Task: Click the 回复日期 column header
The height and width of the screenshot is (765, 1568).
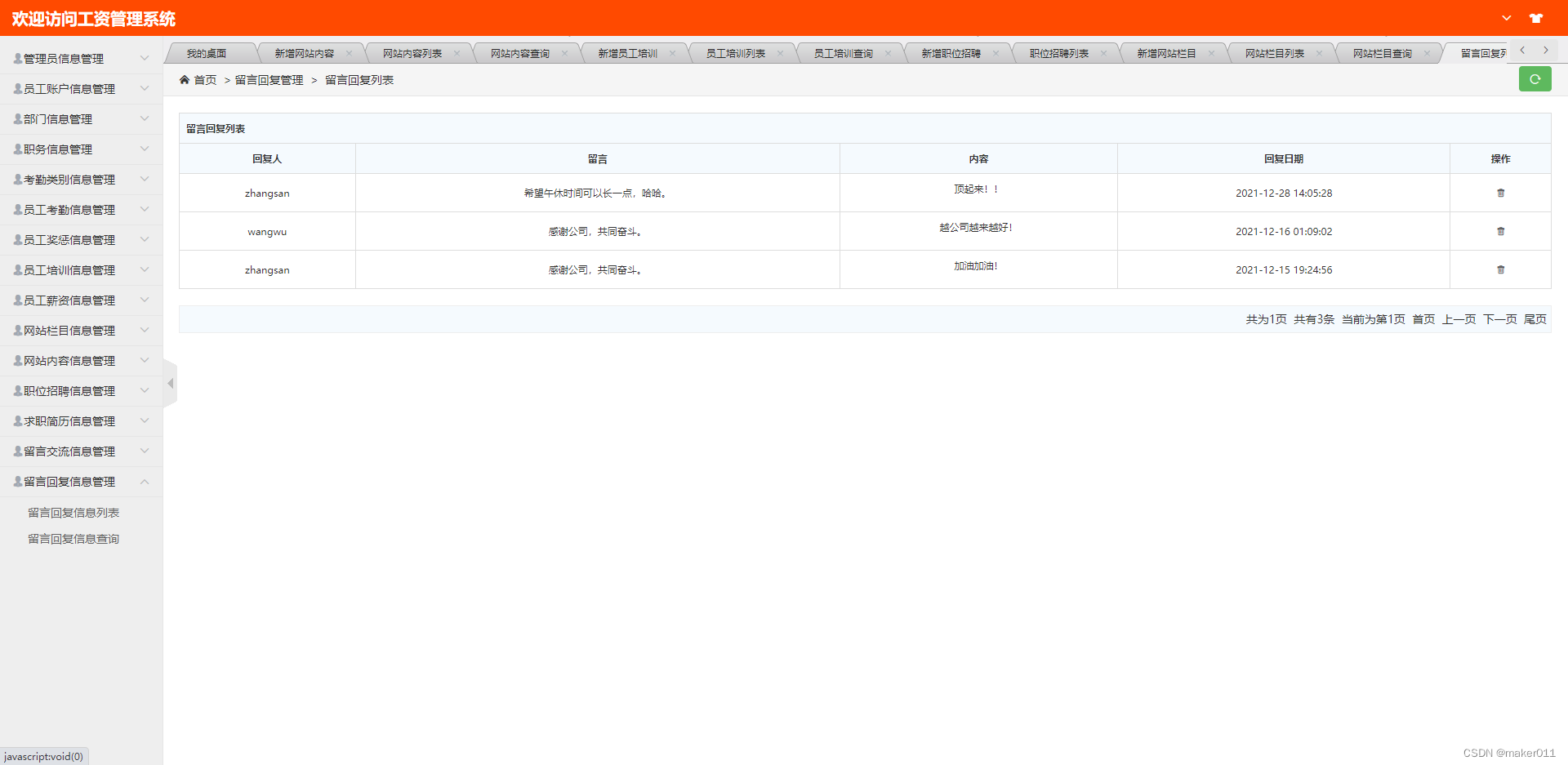Action: click(1283, 158)
